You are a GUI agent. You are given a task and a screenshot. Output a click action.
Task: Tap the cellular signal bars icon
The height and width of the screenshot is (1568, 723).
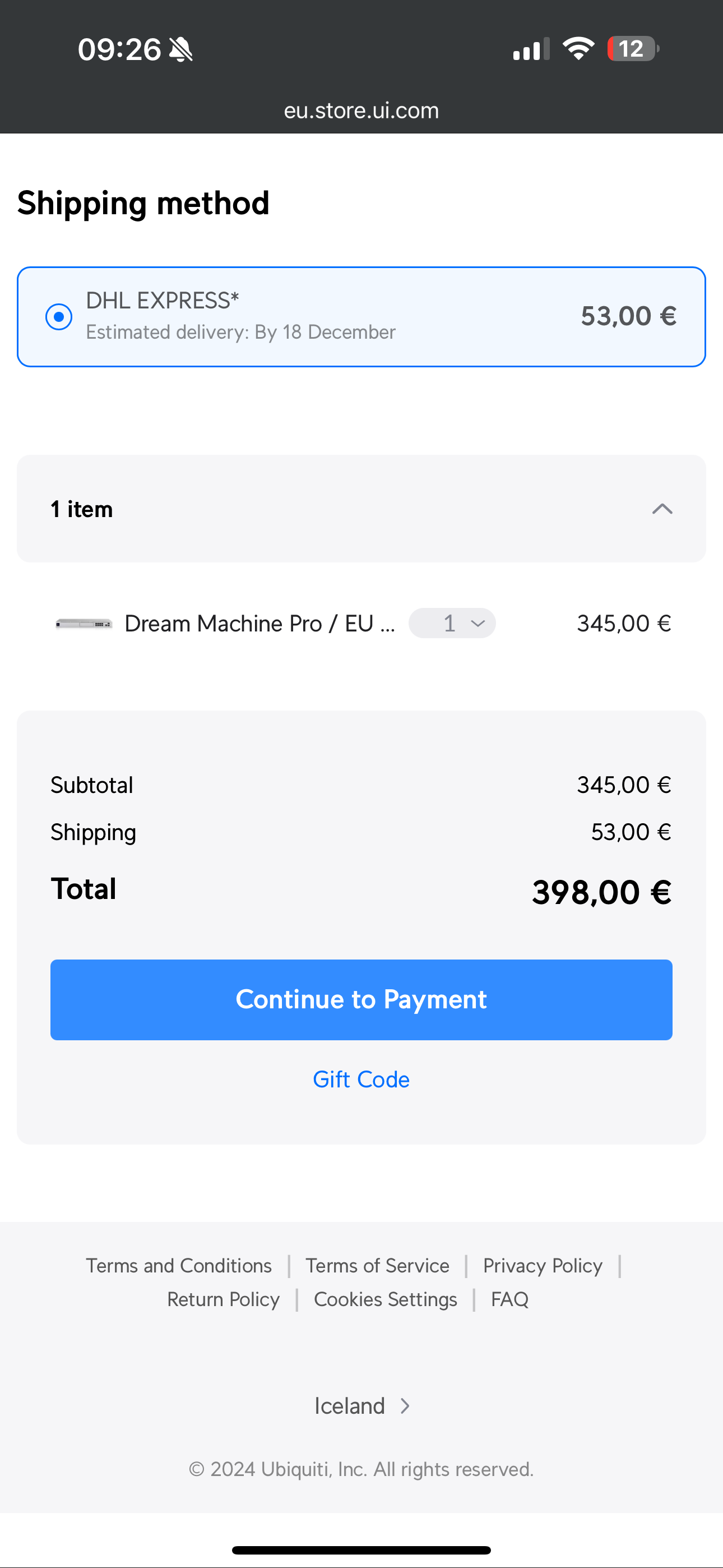point(531,49)
